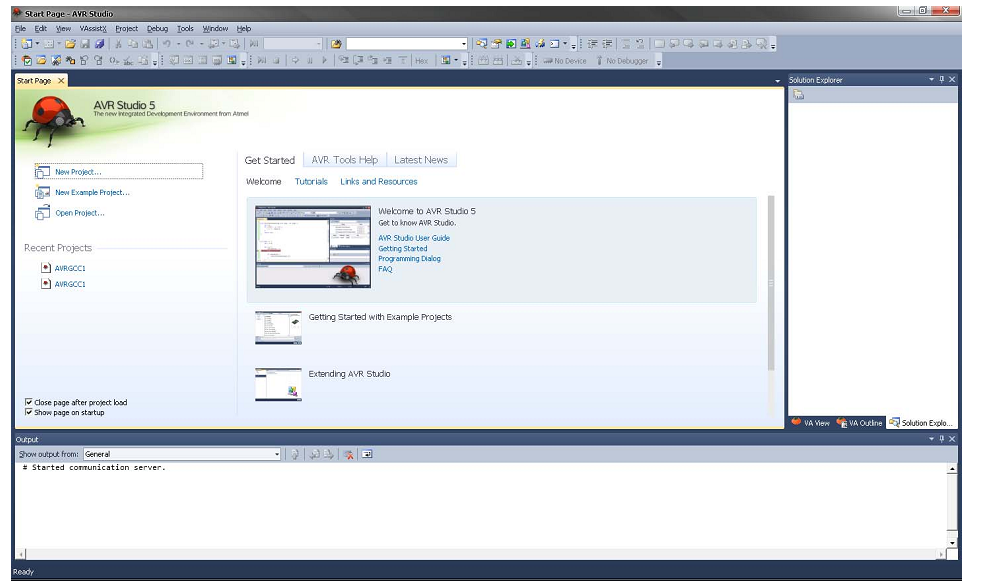
Task: Click the Open Project... link
Action: point(80,213)
